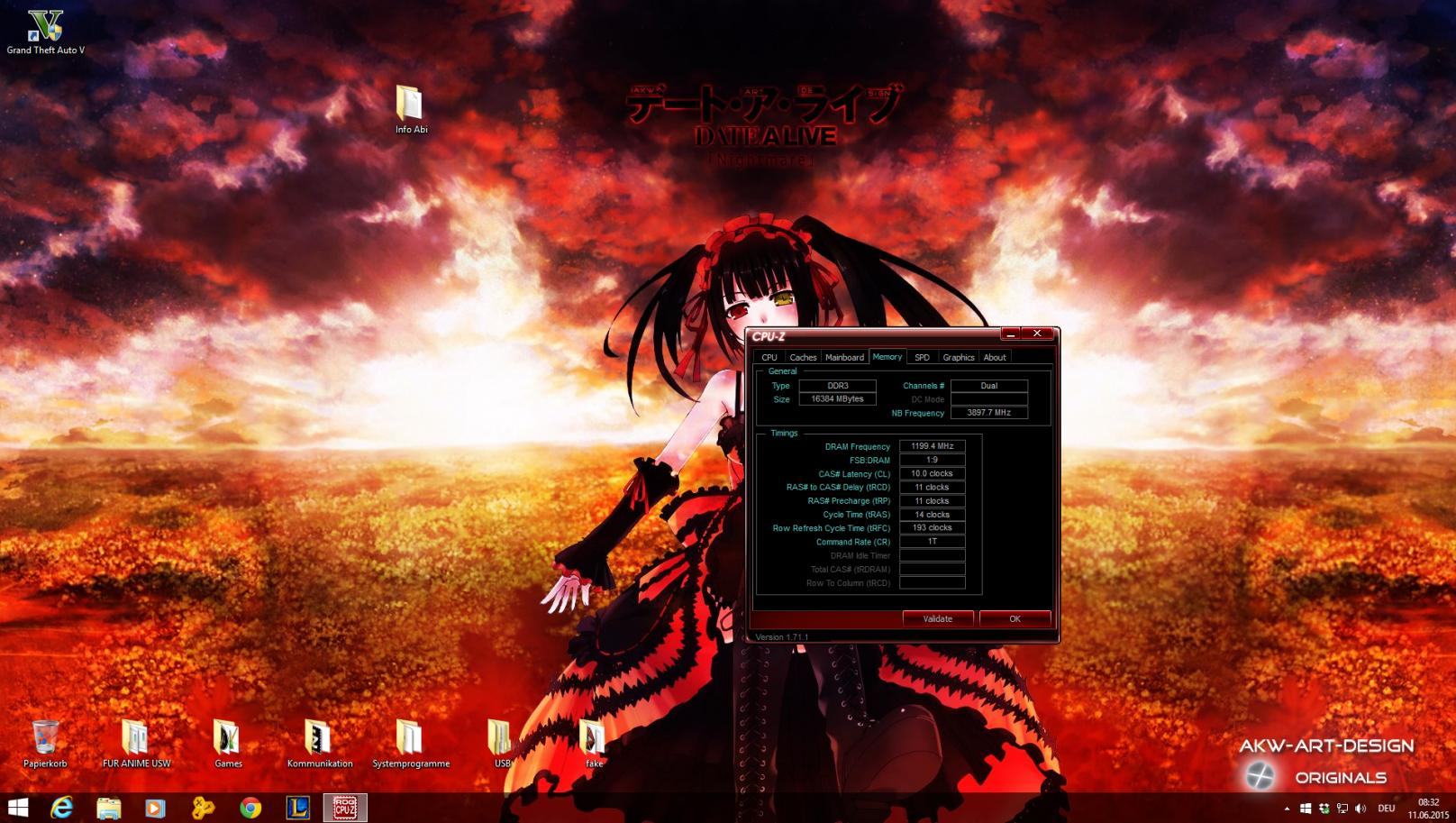This screenshot has width=1456, height=823.
Task: Click the empty DC Mode field
Action: coord(988,399)
